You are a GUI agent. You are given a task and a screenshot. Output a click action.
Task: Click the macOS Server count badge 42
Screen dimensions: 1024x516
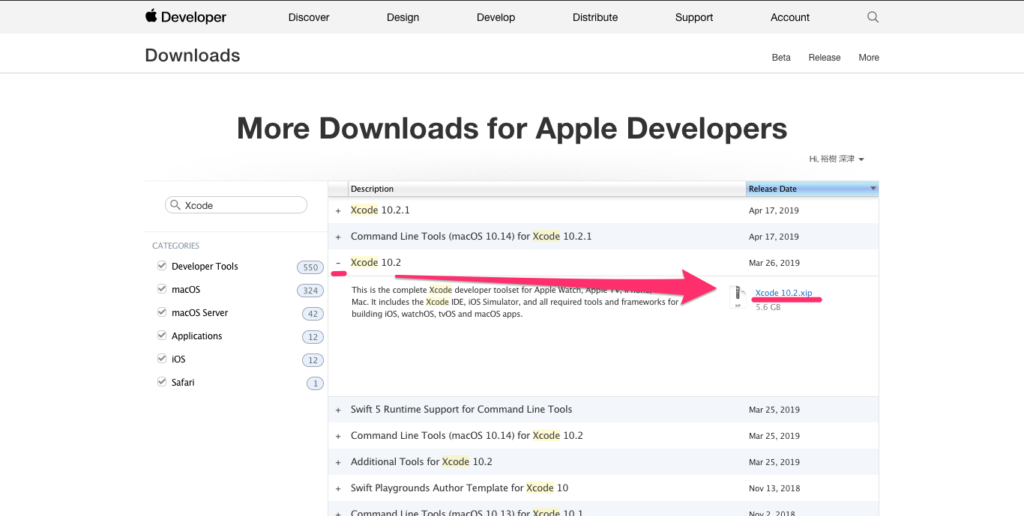click(x=313, y=314)
